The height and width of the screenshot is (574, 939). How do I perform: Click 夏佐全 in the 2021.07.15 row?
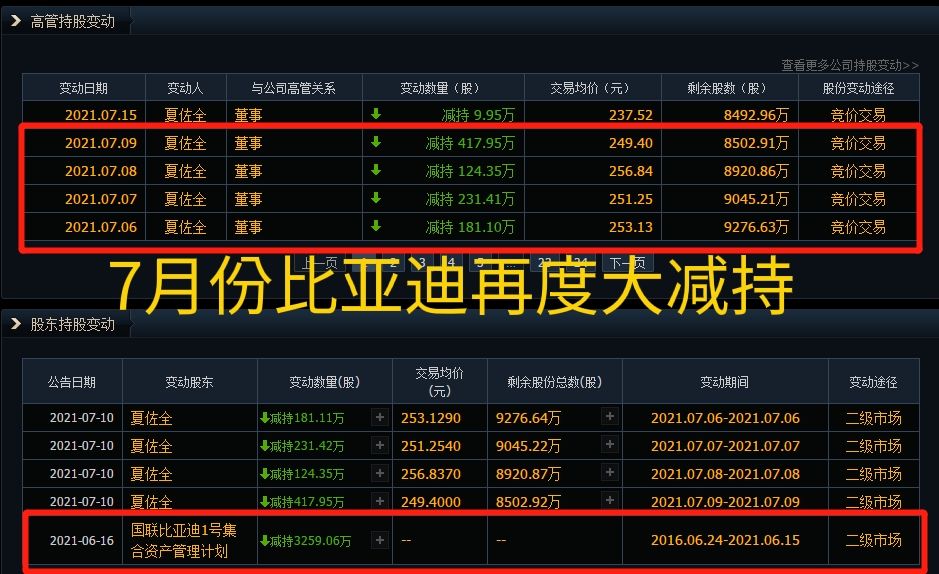[x=185, y=115]
